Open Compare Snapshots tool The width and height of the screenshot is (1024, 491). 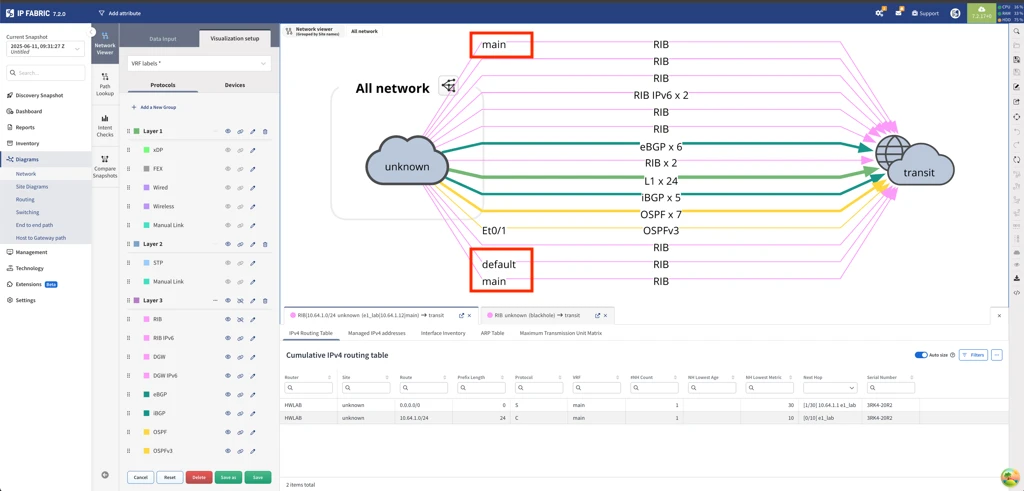(x=105, y=164)
